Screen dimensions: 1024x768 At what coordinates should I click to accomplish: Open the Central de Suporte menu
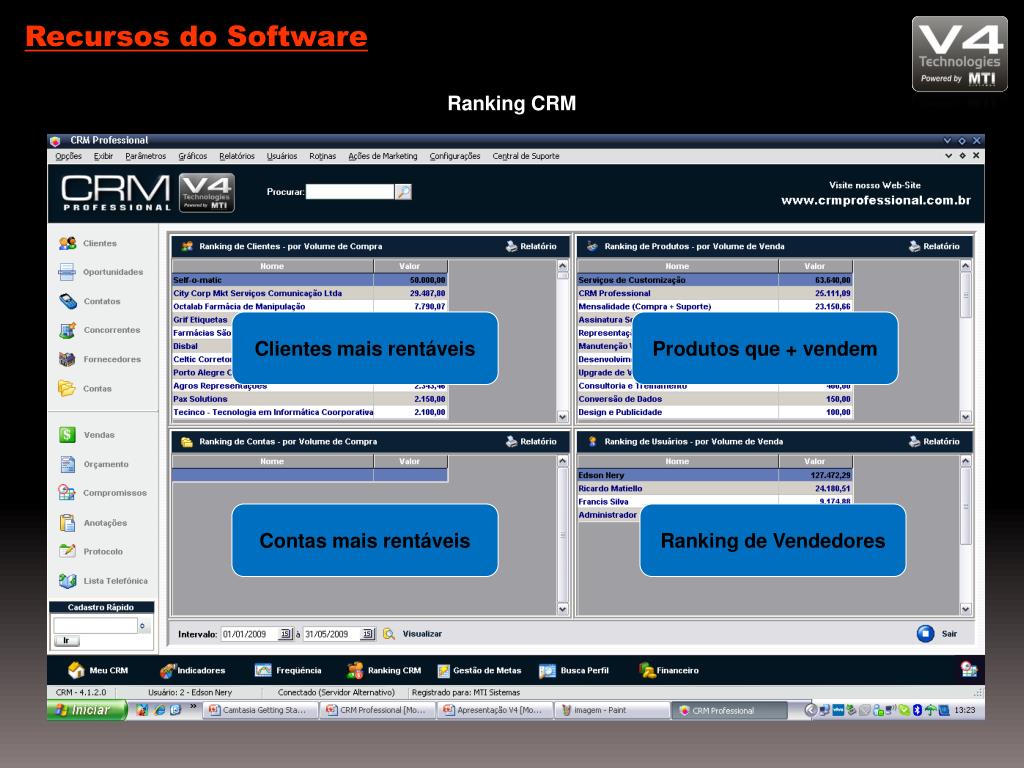point(526,156)
